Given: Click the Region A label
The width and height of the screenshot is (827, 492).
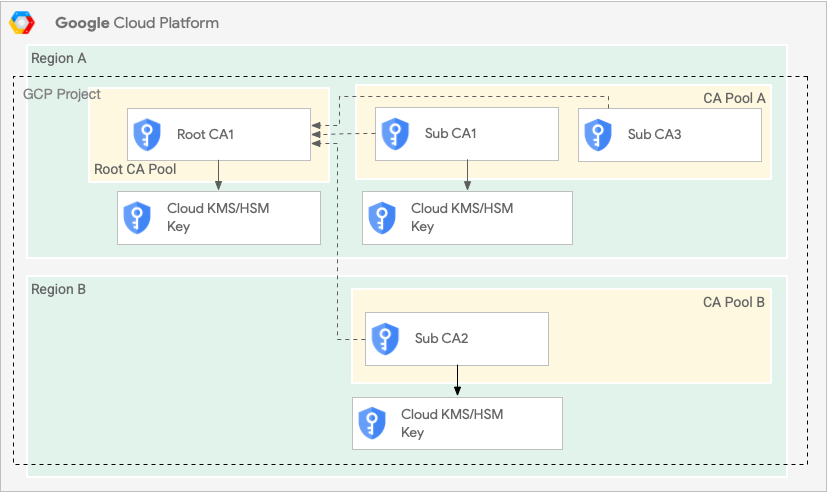Looking at the screenshot, I should pyautogui.click(x=58, y=58).
